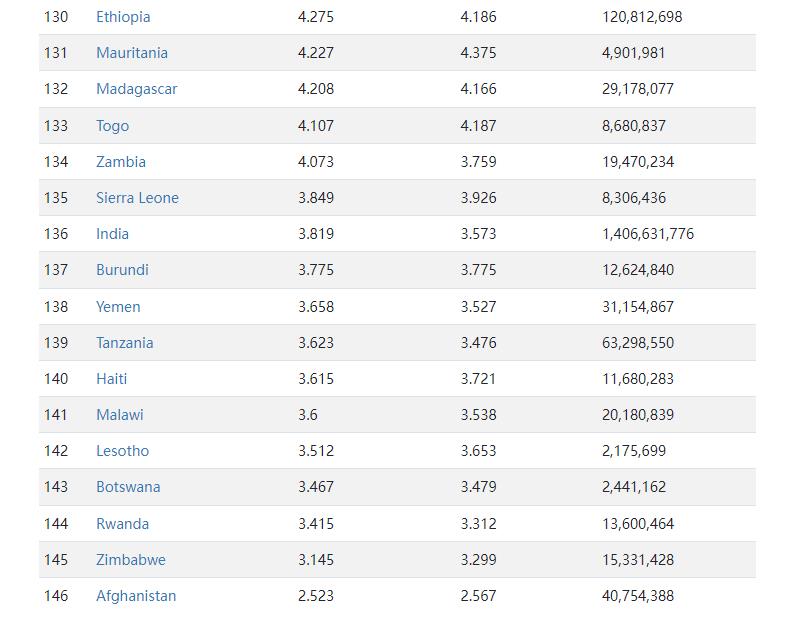795x627 pixels.
Task: Open the Afghanistan link
Action: tap(136, 596)
